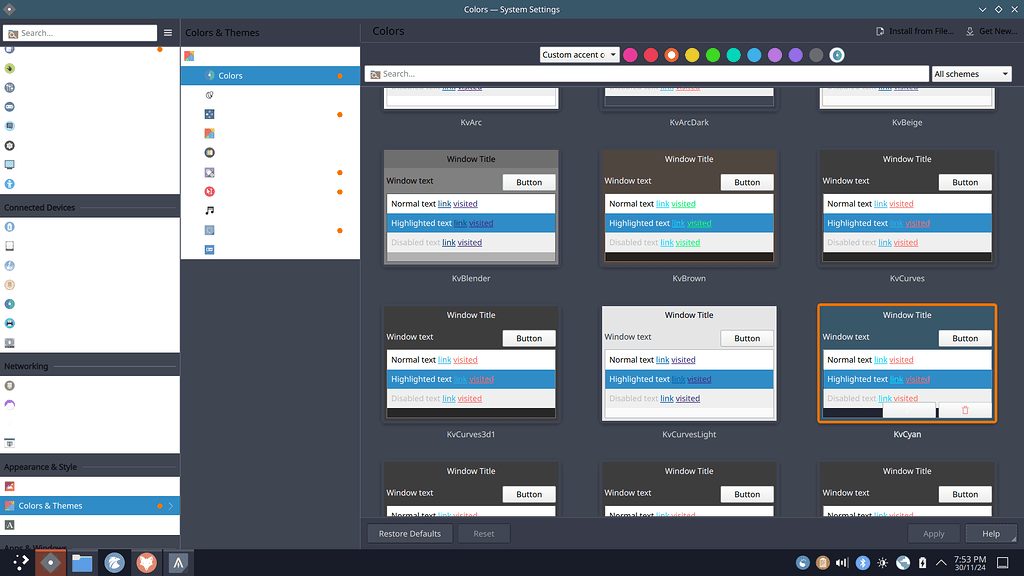Select the pink accent color swatch
This screenshot has width=1024, height=576.
pos(630,55)
